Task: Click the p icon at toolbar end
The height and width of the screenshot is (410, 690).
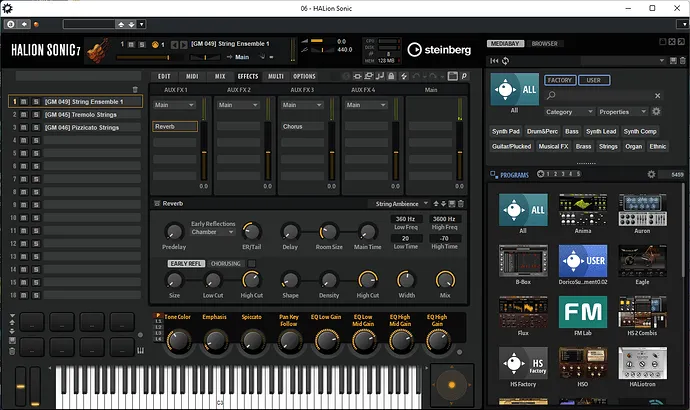Action: (464, 76)
